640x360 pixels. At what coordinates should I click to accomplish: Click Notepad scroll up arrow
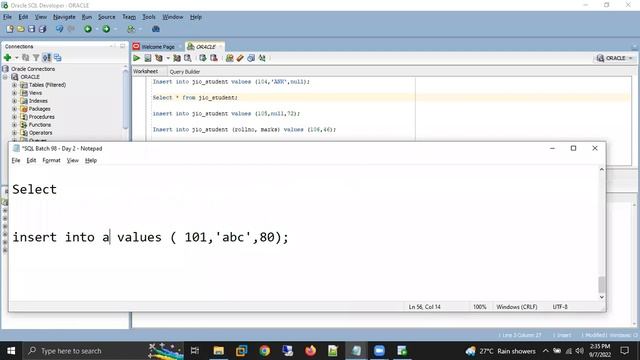[x=602, y=169]
